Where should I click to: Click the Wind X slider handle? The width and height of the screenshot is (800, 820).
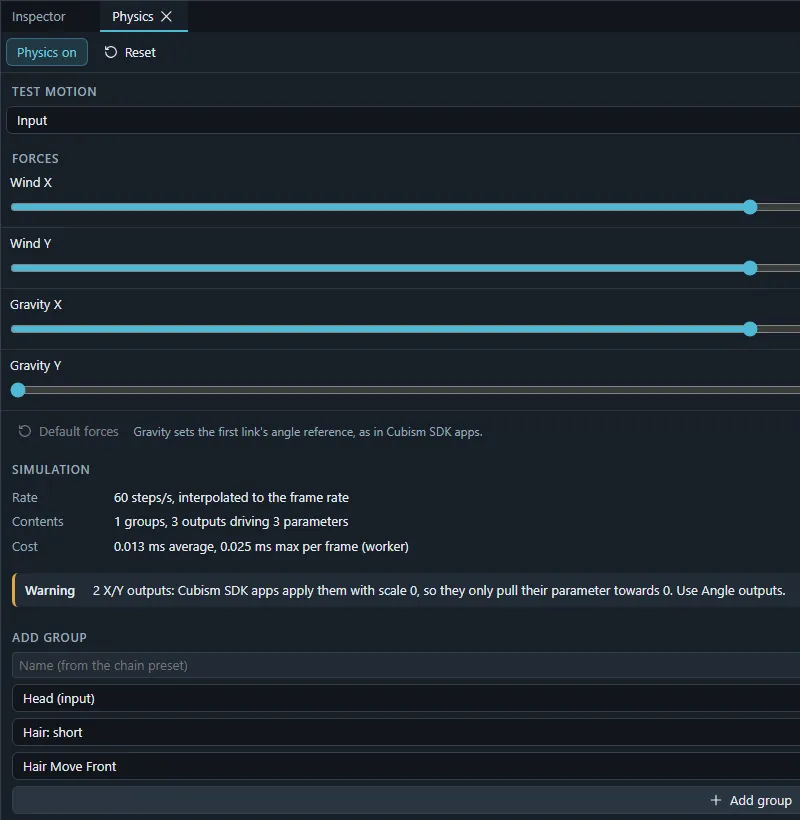pos(750,207)
